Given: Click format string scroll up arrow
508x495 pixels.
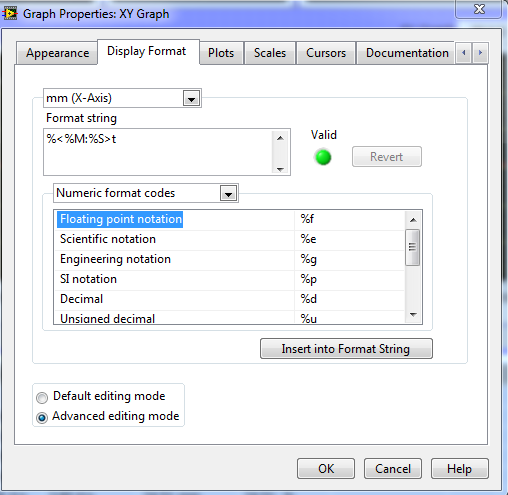Looking at the screenshot, I should [280, 138].
